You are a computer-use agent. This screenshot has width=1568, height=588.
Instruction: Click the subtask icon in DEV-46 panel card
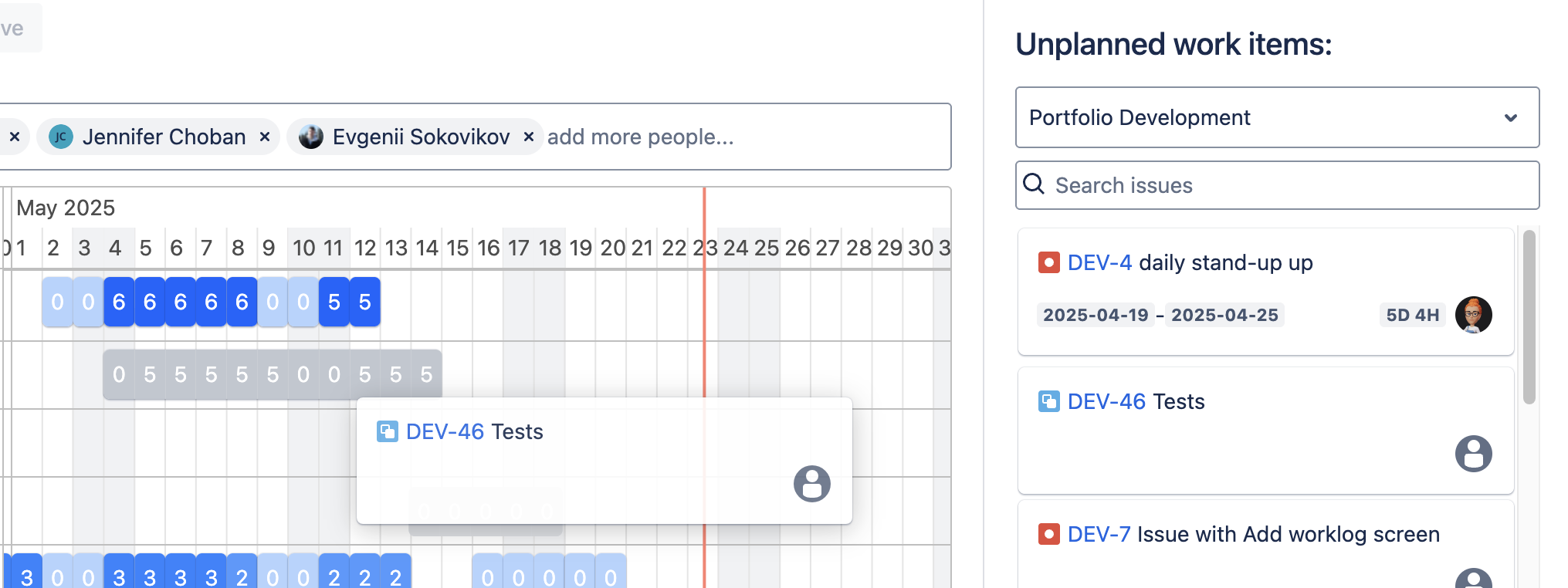click(1048, 402)
